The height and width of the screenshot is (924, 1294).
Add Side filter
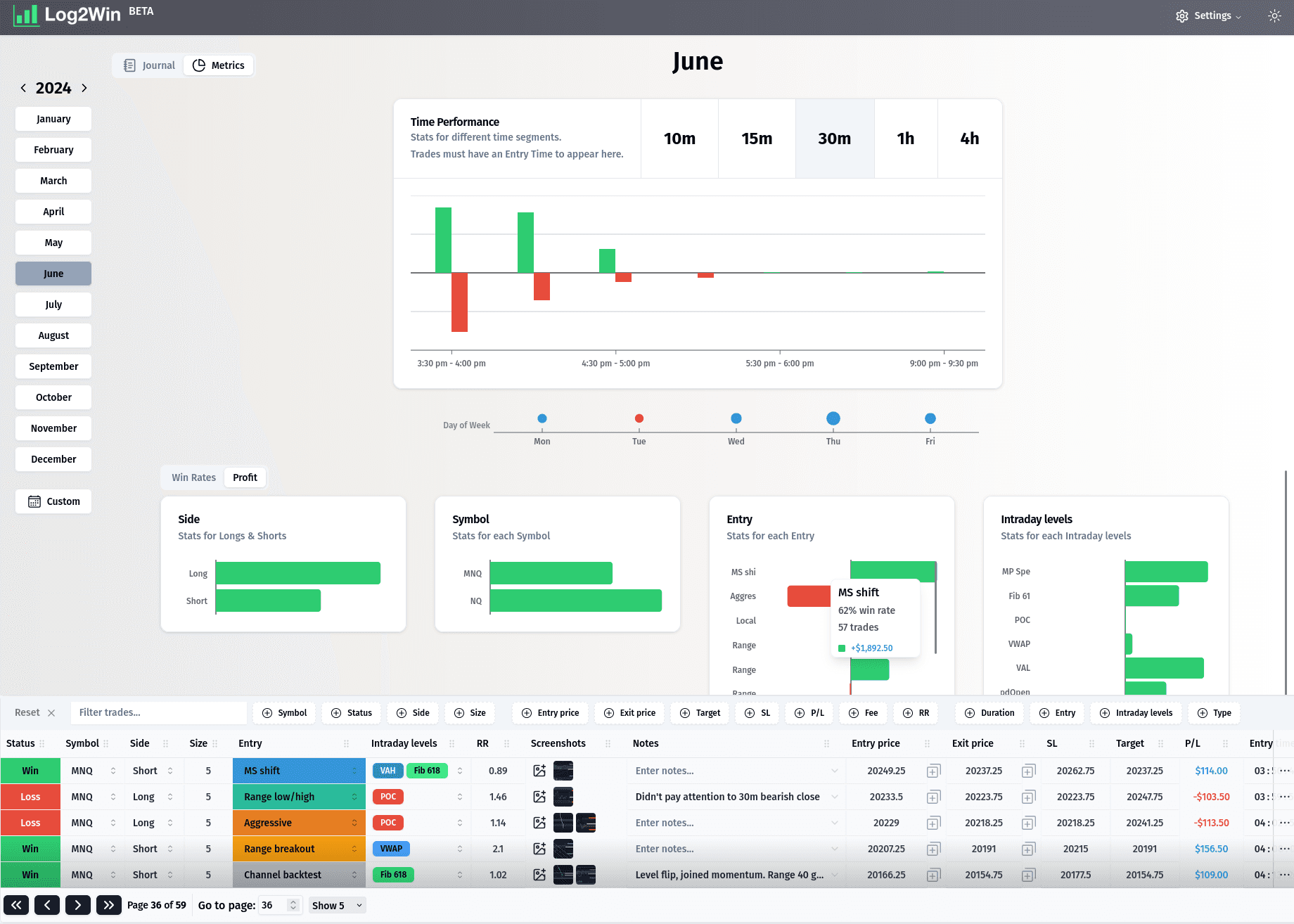414,713
